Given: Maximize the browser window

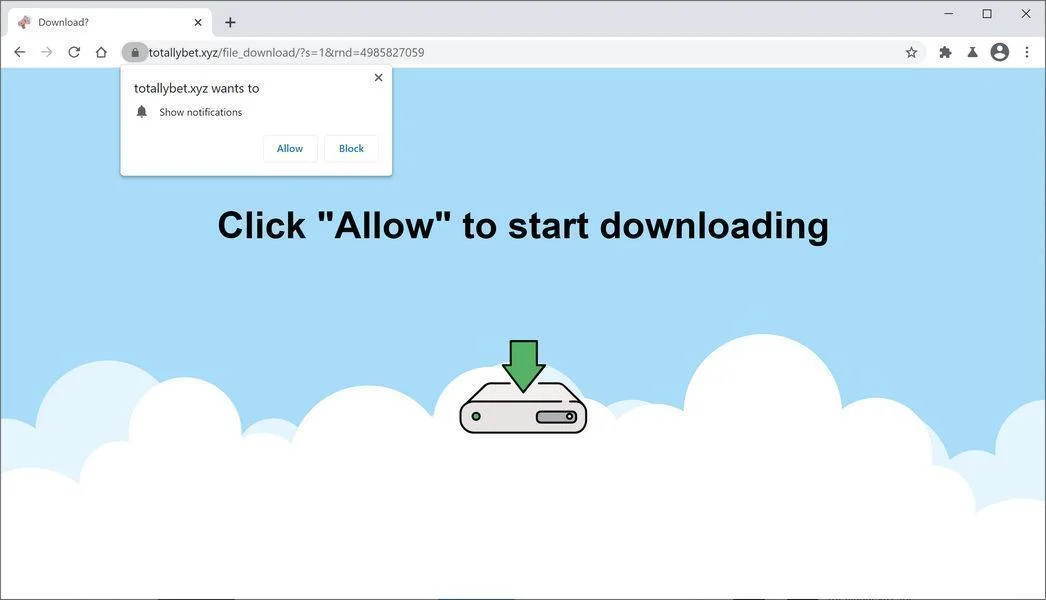Looking at the screenshot, I should point(987,13).
